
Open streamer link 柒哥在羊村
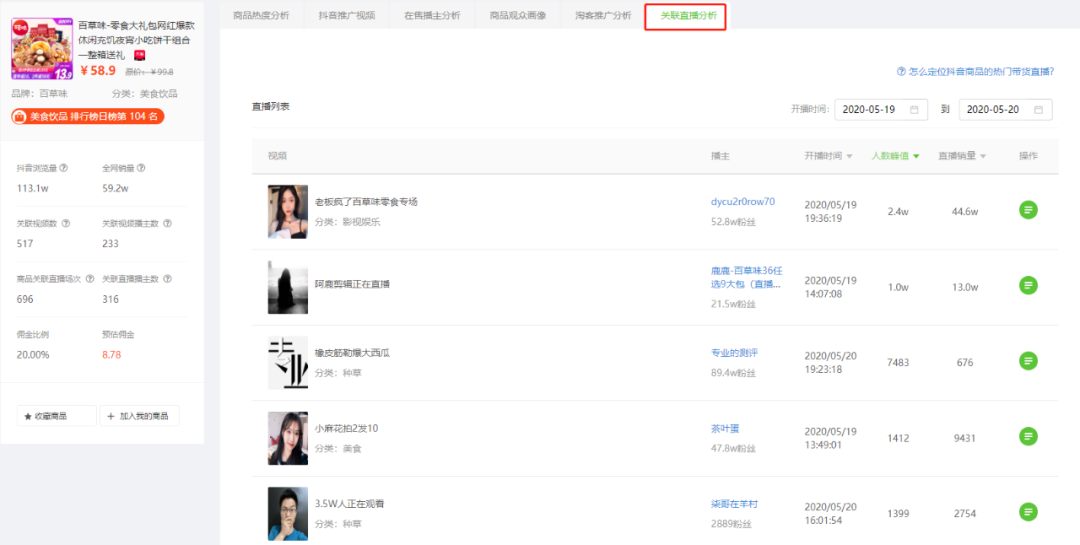click(734, 504)
